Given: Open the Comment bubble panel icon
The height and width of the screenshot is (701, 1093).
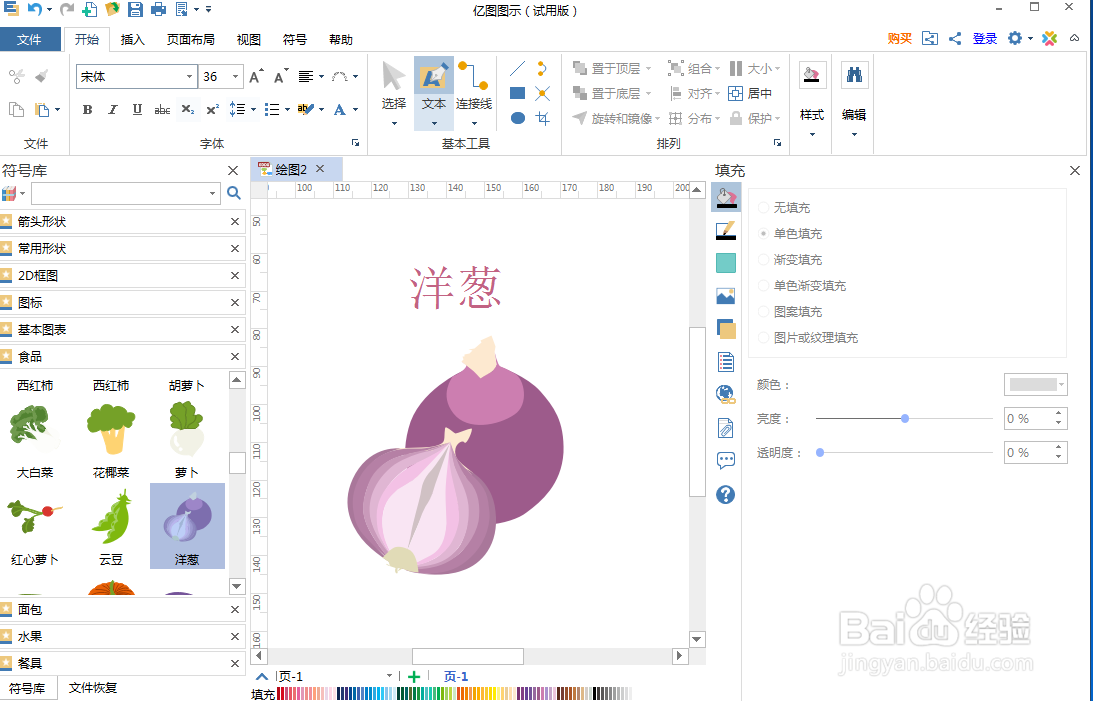Looking at the screenshot, I should [726, 461].
